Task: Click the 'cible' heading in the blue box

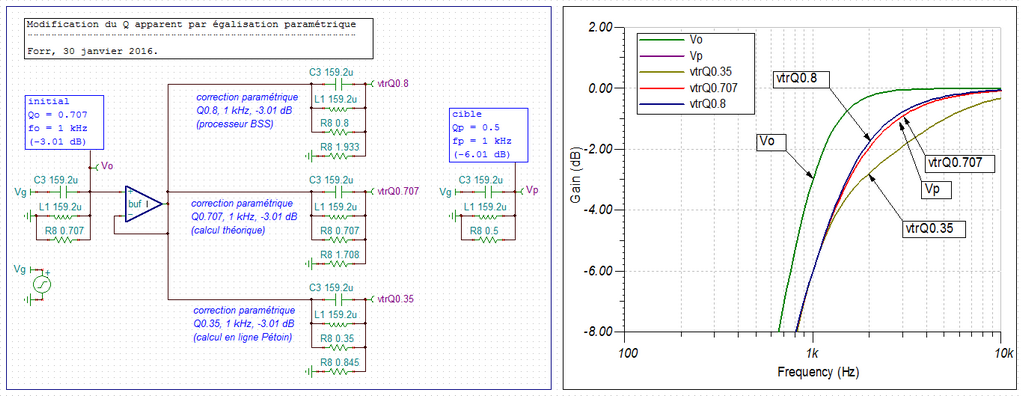Action: tap(466, 114)
